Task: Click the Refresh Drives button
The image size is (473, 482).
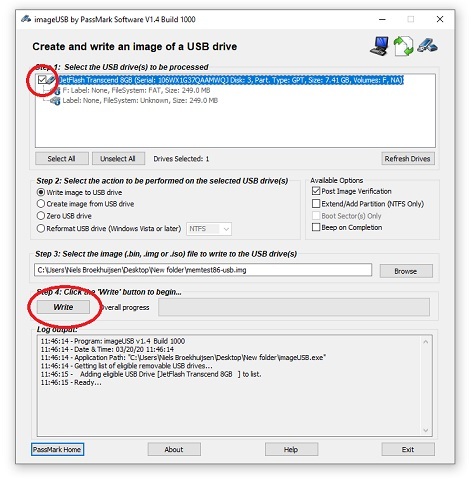Action: click(x=408, y=159)
